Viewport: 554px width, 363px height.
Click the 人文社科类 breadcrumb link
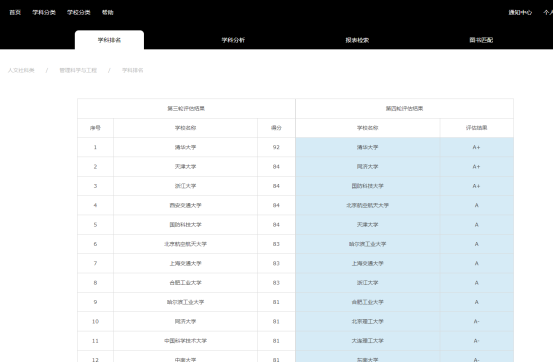21,70
